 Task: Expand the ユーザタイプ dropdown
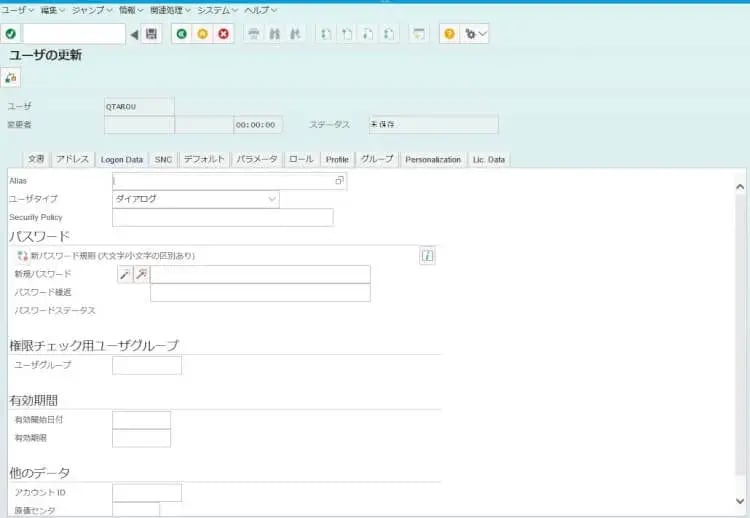click(x=272, y=199)
